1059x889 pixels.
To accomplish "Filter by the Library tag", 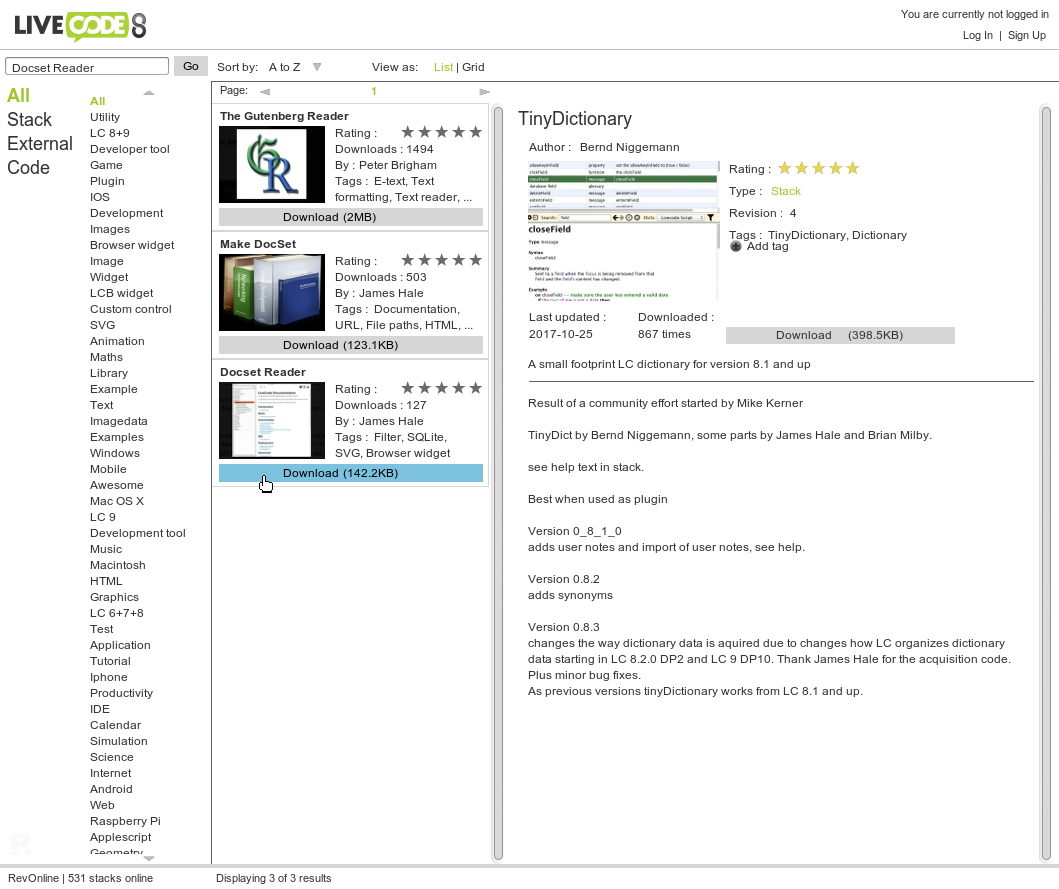I will click(109, 373).
